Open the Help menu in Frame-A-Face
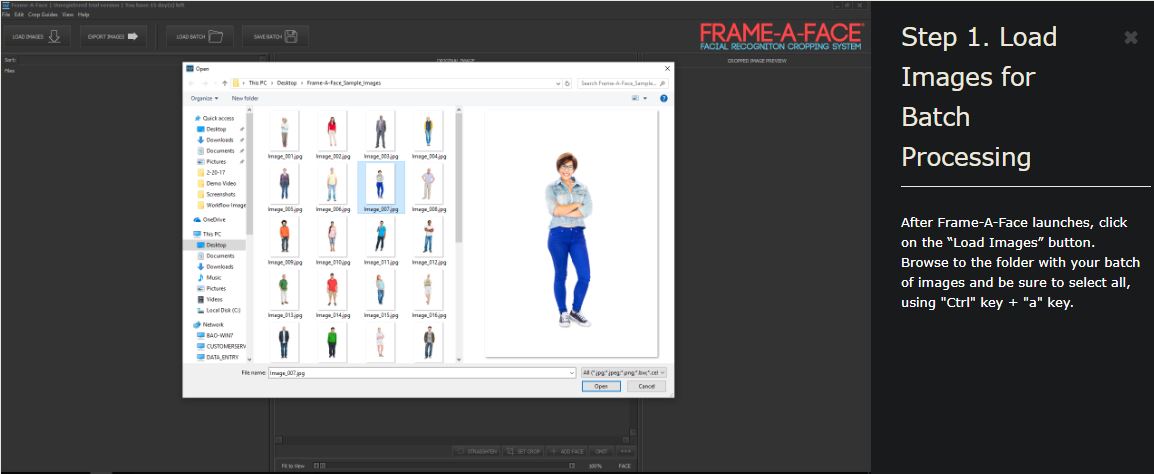Viewport: 1154px width, 474px height. click(83, 15)
